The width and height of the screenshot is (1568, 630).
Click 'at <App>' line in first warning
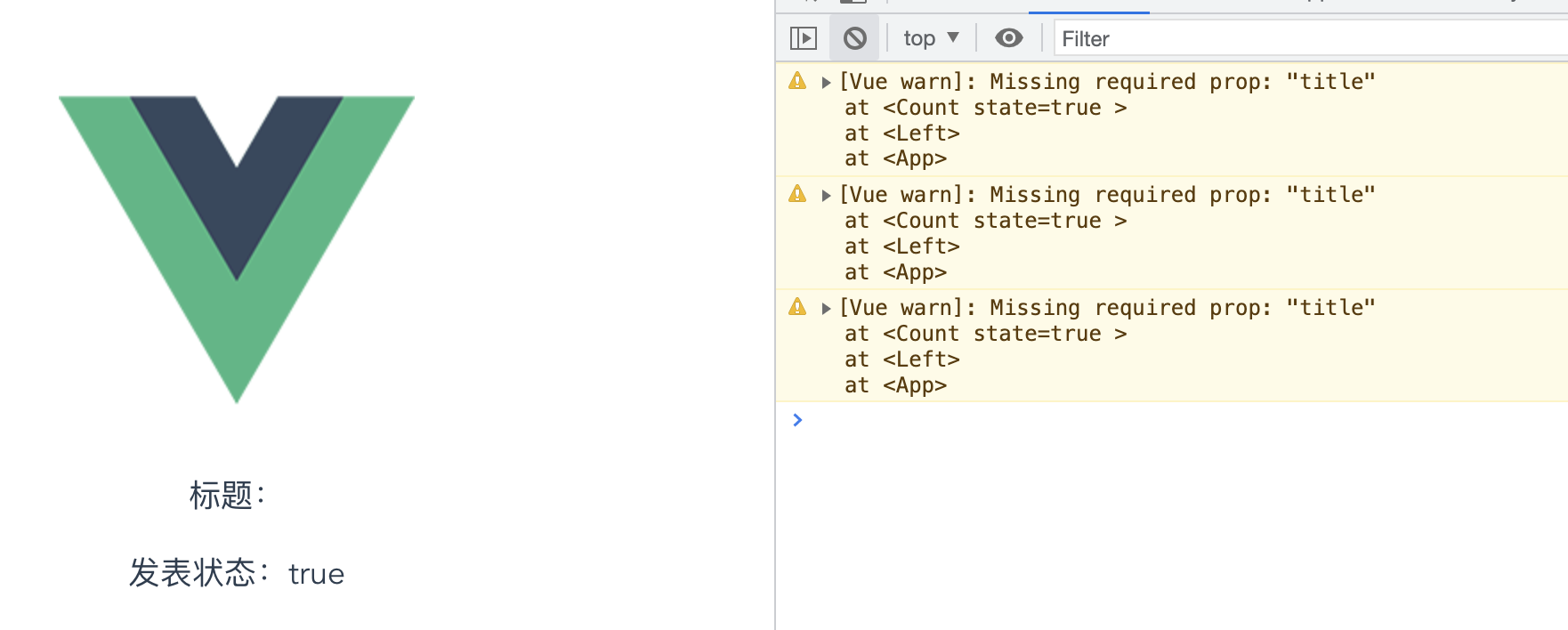(896, 158)
